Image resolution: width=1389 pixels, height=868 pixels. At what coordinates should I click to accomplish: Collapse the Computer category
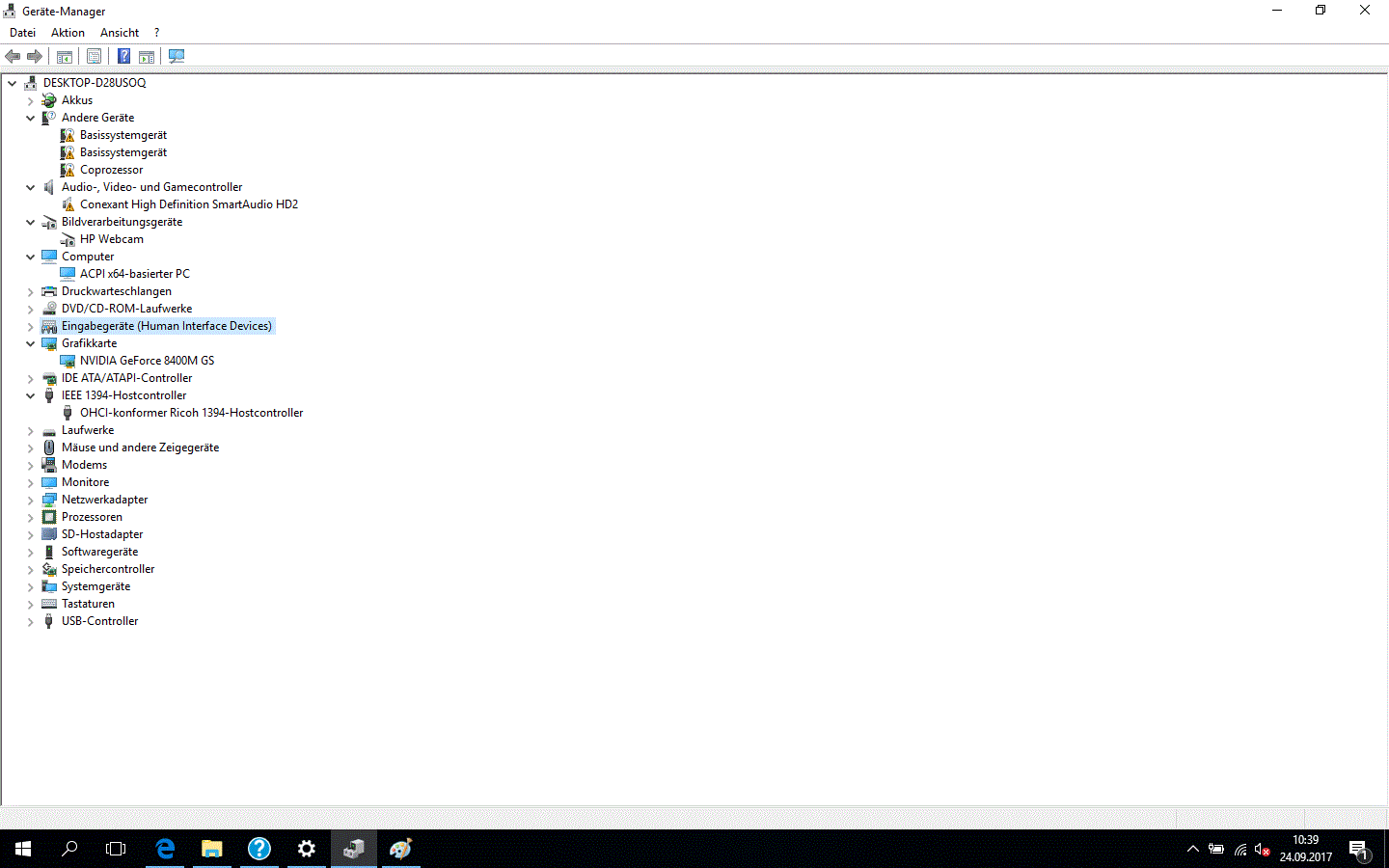31,257
